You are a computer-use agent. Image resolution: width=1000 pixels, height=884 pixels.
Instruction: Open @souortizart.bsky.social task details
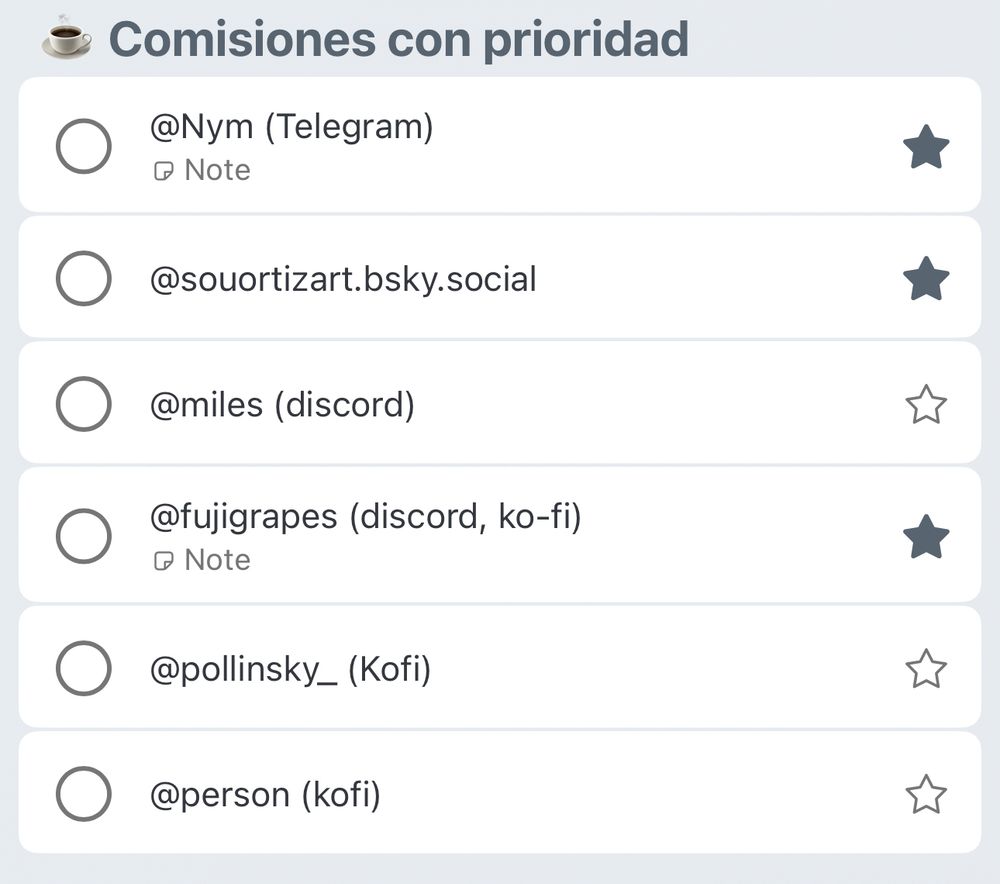tap(343, 279)
